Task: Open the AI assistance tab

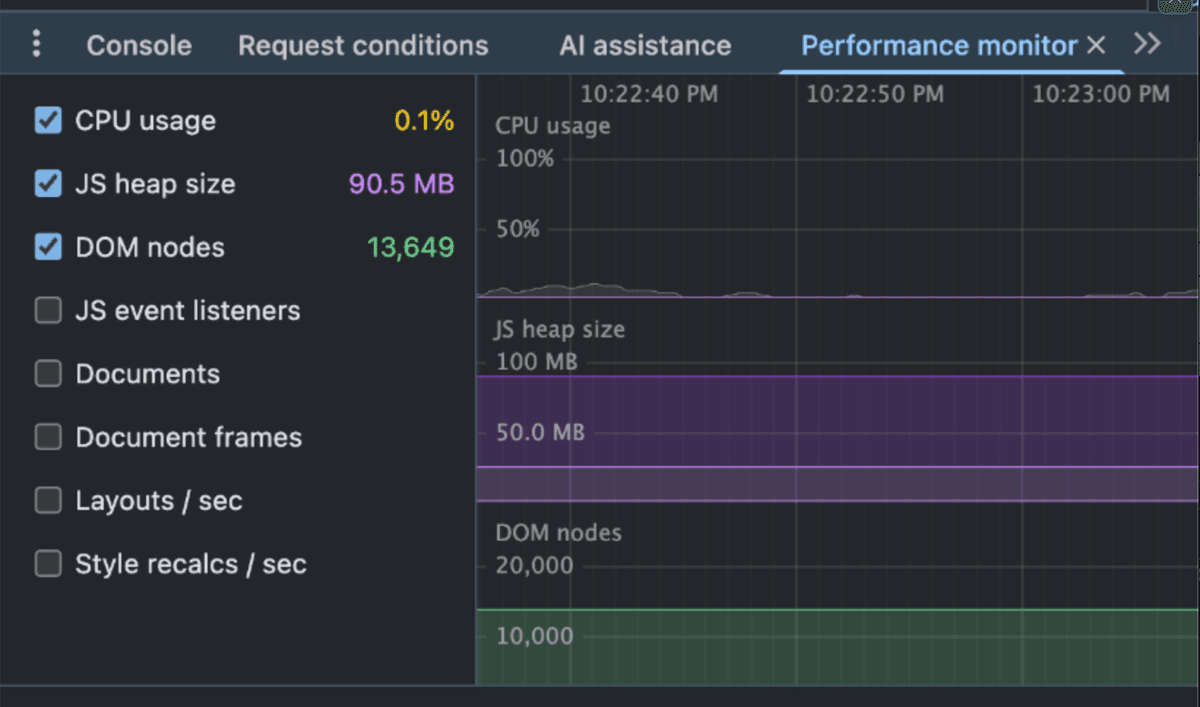Action: (x=645, y=45)
